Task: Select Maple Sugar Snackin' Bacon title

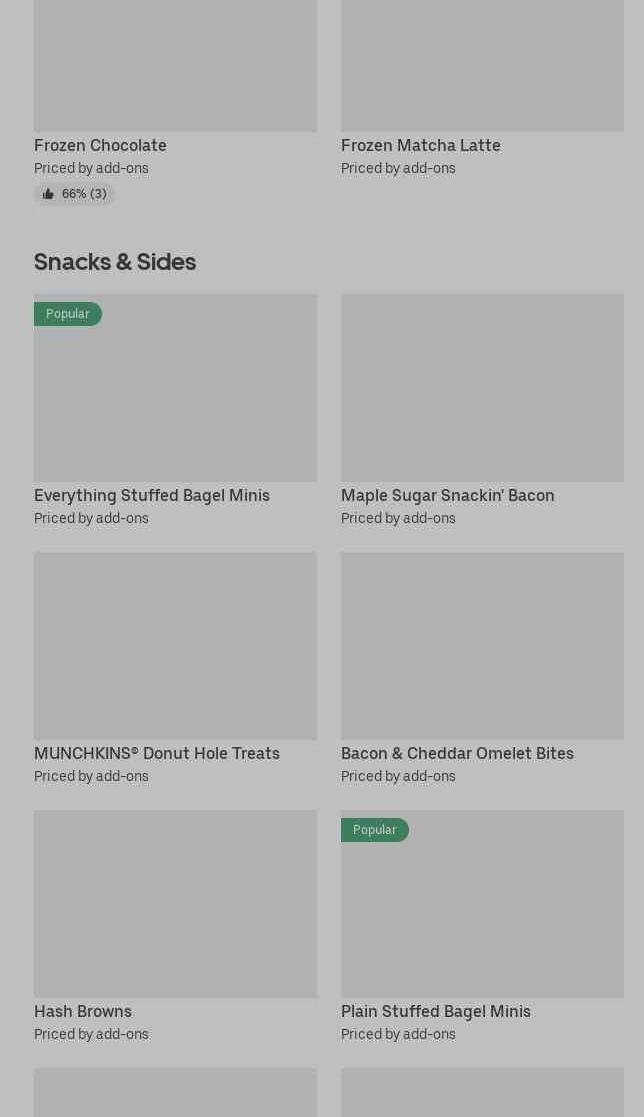Action: pyautogui.click(x=447, y=495)
